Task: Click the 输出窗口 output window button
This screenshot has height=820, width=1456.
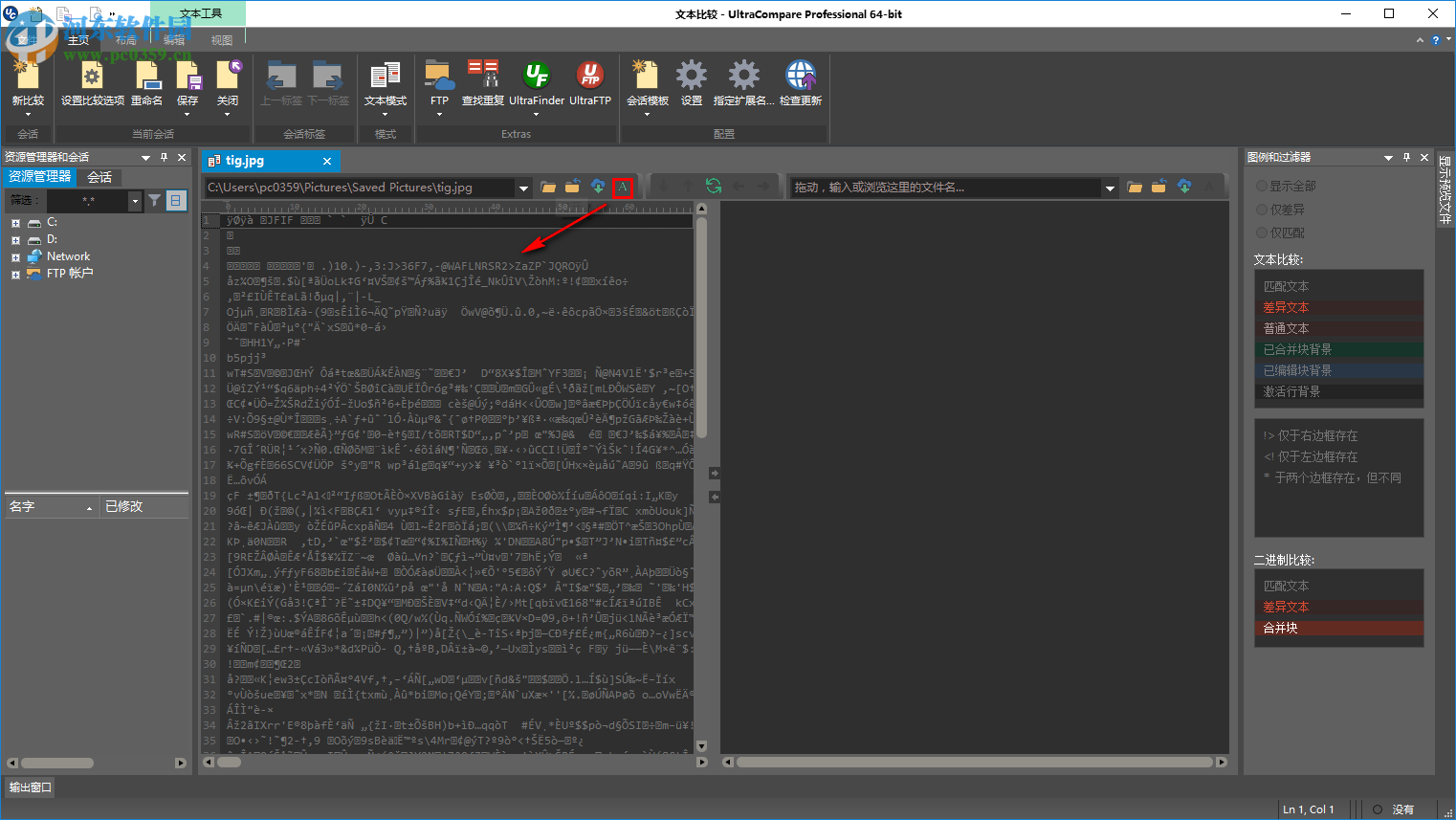Action: pos(31,787)
